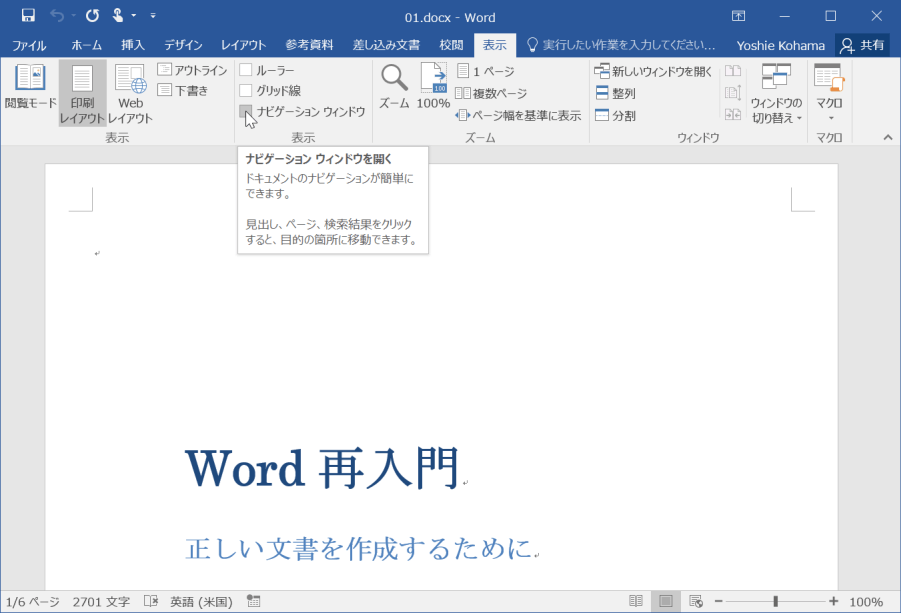901x613 pixels.
Task: Switch to Read Mode (閲覧モード)
Action: [30, 87]
